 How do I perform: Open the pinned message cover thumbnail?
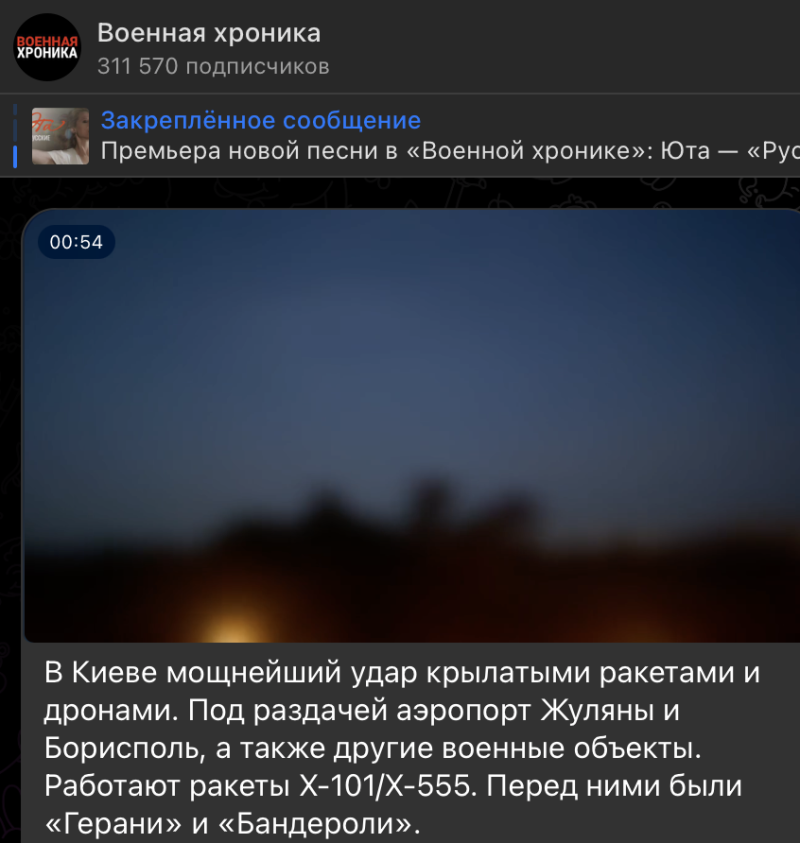pyautogui.click(x=60, y=136)
